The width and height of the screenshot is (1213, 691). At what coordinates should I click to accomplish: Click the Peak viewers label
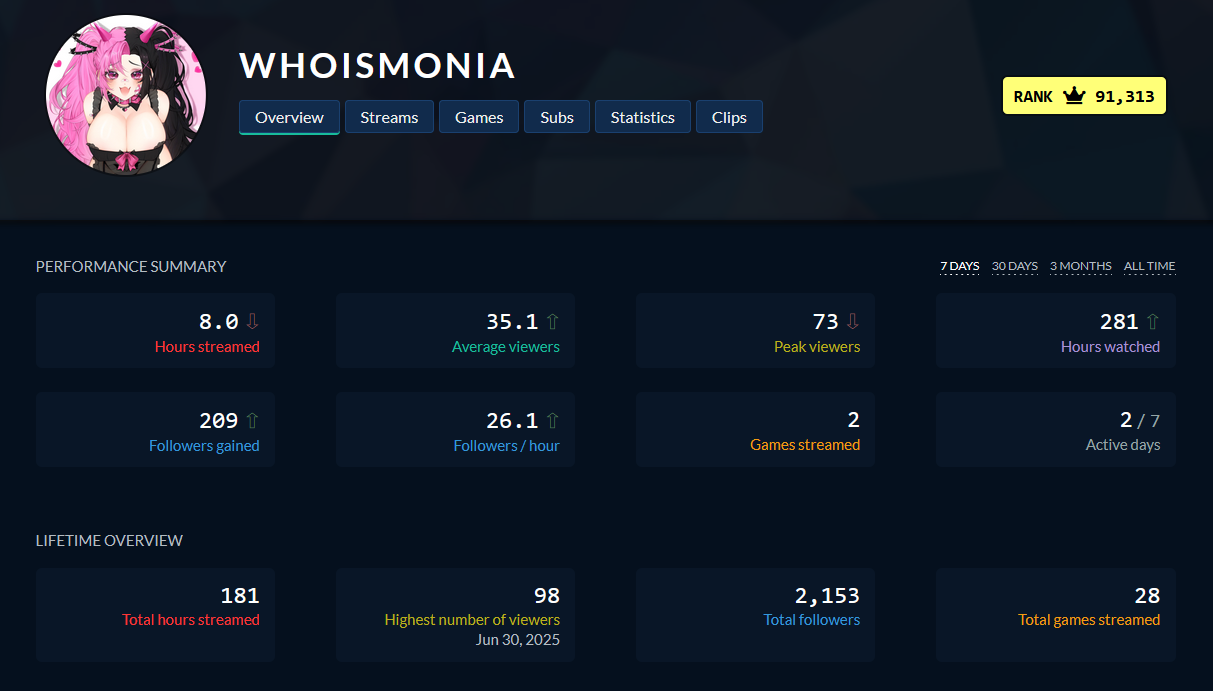coord(817,347)
